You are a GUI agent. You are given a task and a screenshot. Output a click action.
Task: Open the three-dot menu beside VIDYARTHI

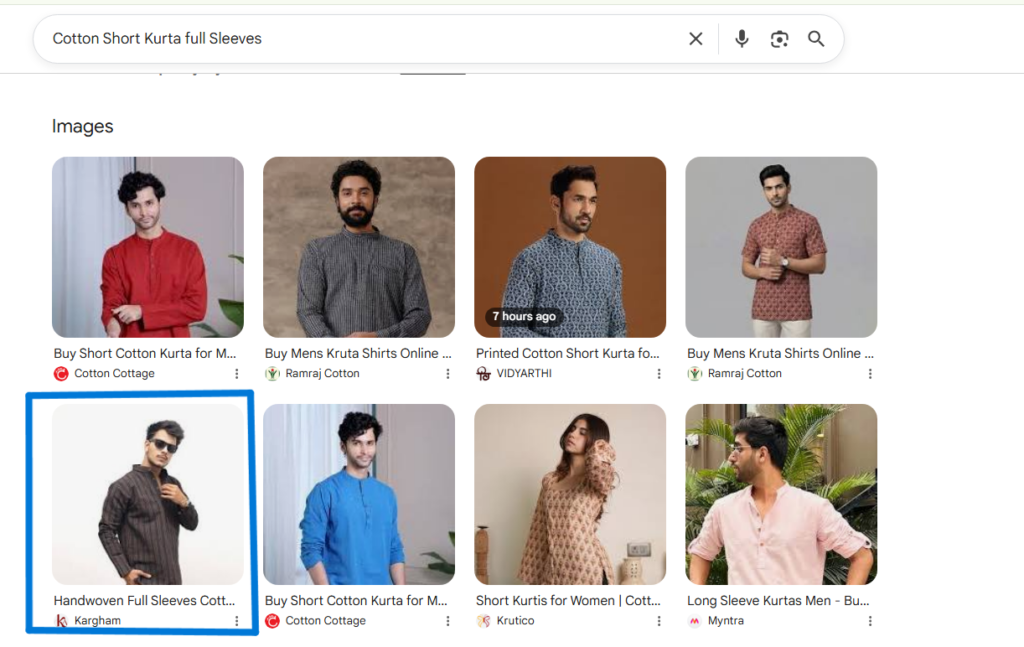[658, 373]
